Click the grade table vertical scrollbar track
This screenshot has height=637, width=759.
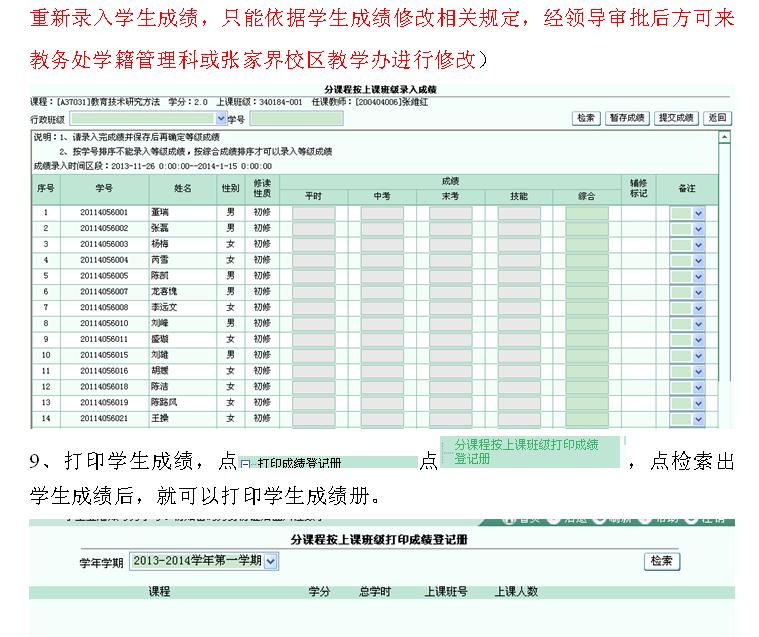(724, 280)
